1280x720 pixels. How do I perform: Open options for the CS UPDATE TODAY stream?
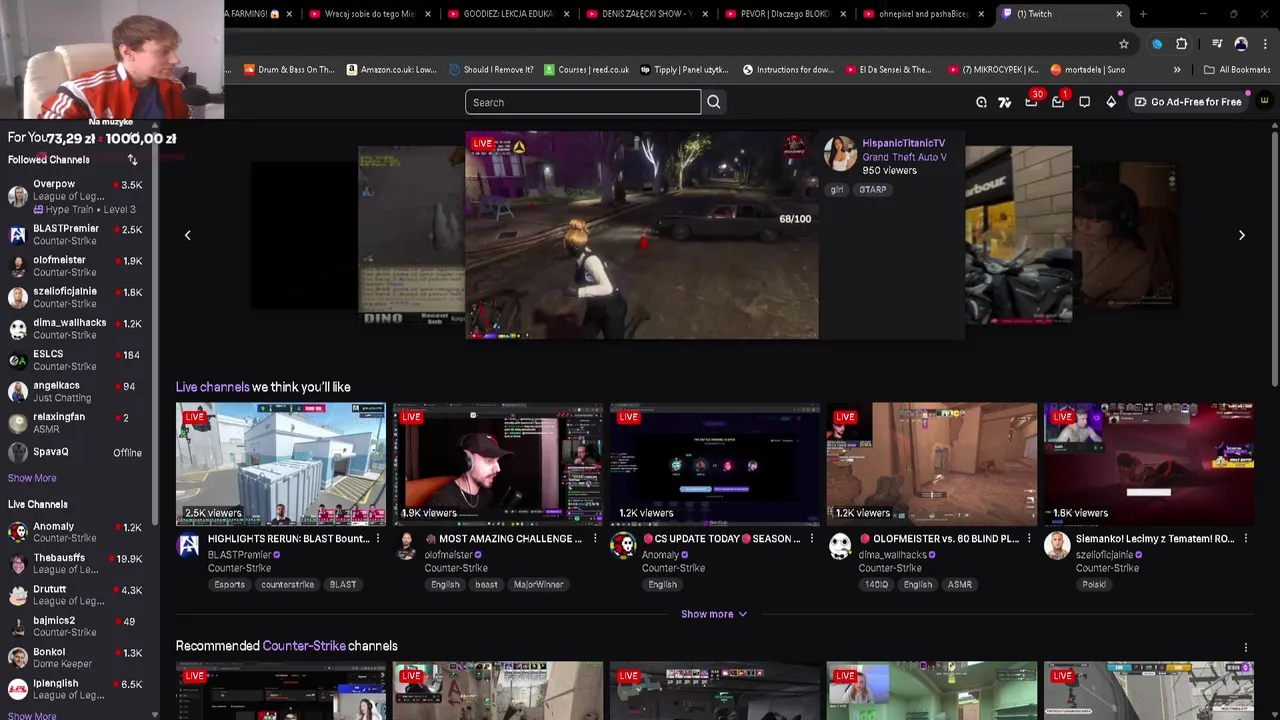click(x=811, y=539)
